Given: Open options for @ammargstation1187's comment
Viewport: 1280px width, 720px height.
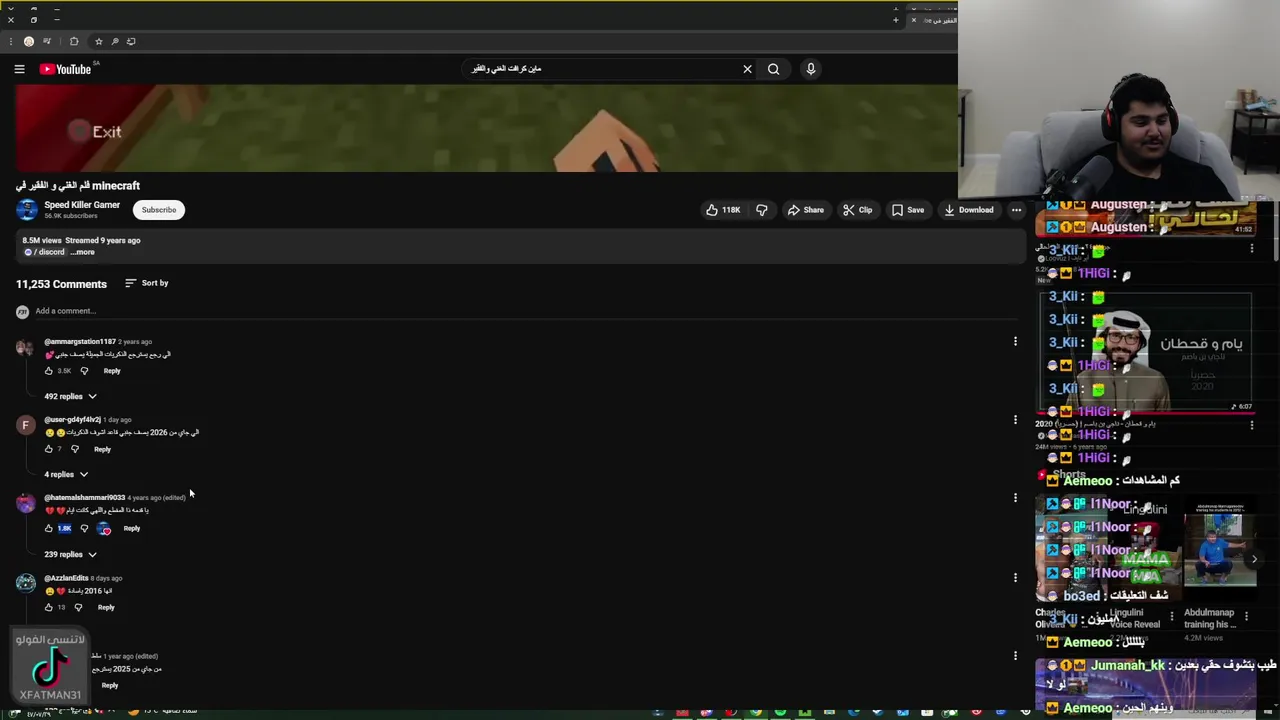Looking at the screenshot, I should click(x=1015, y=342).
